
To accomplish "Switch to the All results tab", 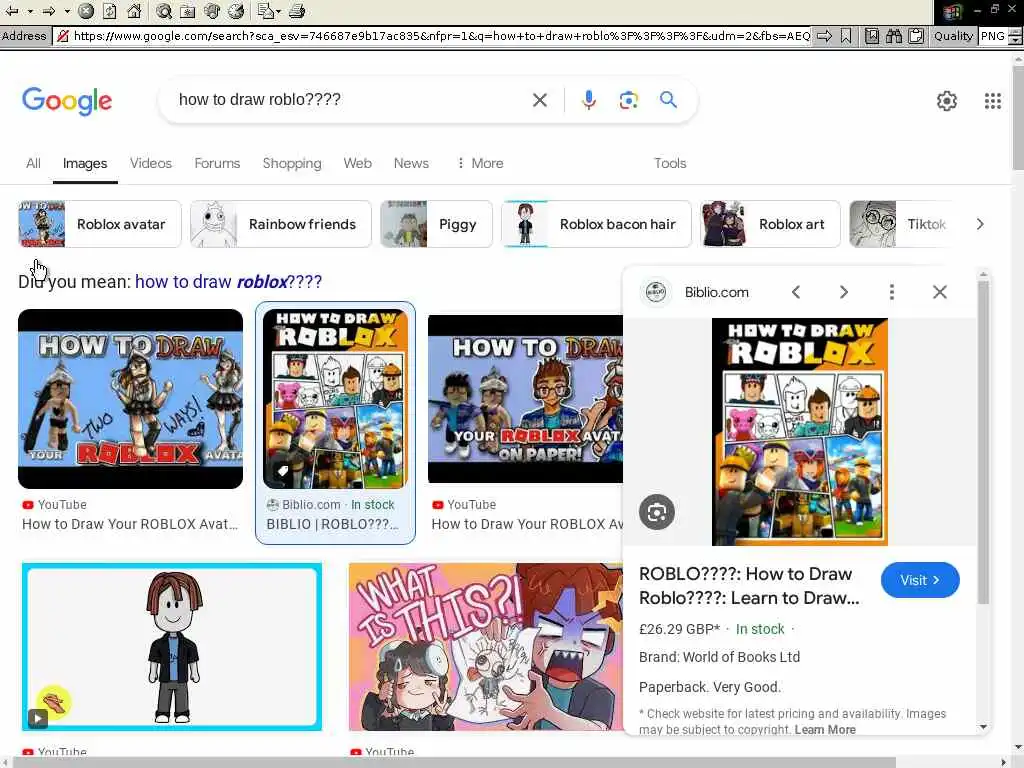I will click(x=33, y=163).
